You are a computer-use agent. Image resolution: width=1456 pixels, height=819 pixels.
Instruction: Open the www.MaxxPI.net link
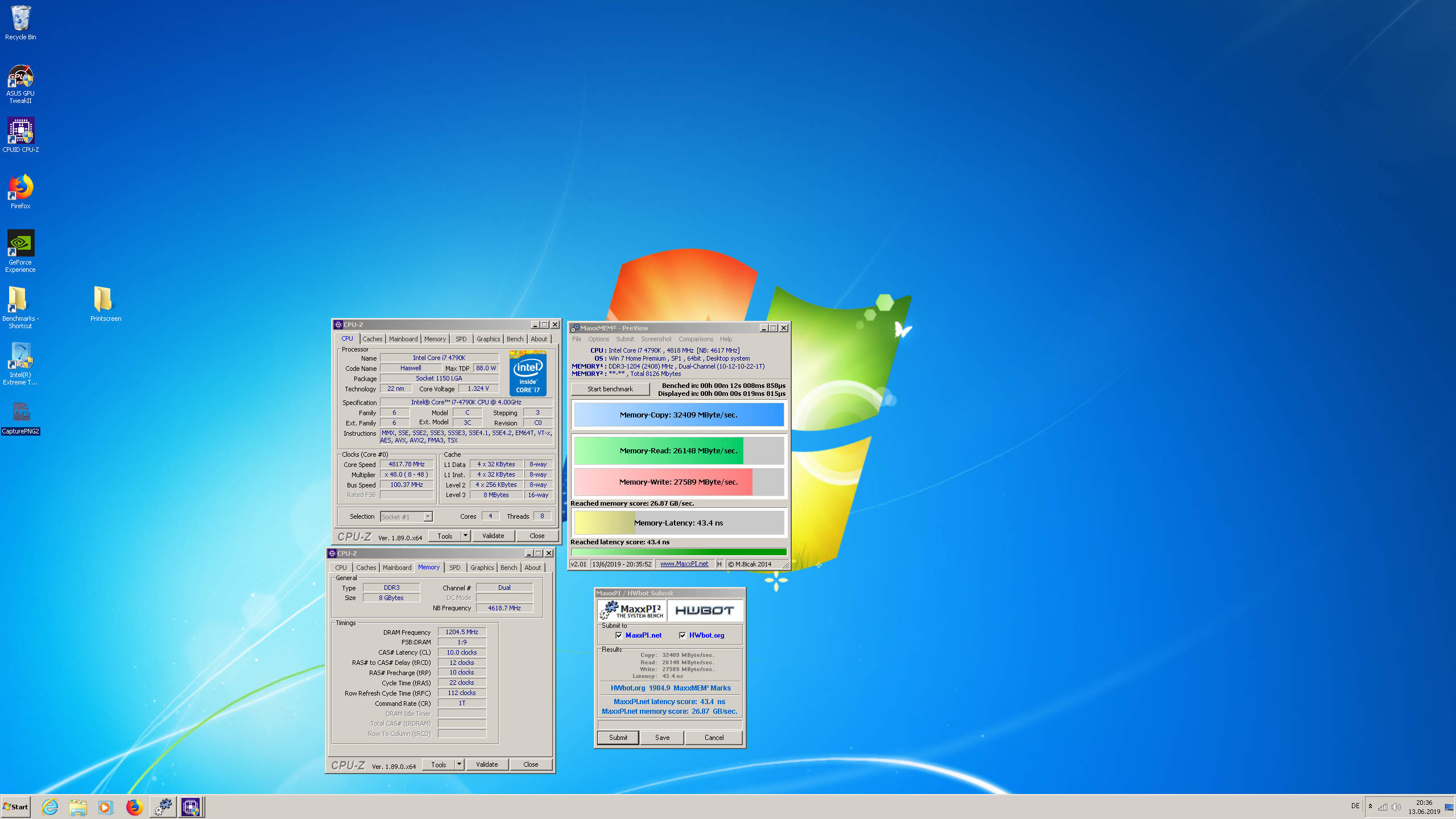tap(684, 564)
